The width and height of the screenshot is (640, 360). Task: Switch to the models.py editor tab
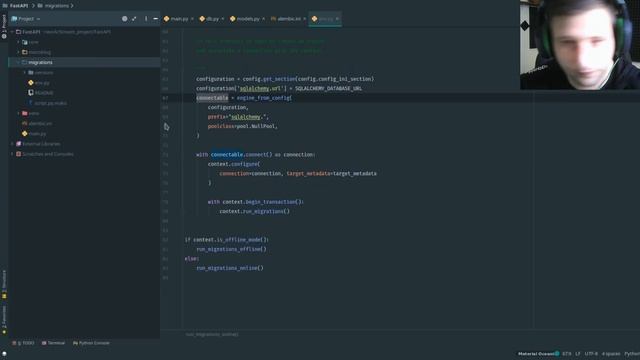click(245, 19)
